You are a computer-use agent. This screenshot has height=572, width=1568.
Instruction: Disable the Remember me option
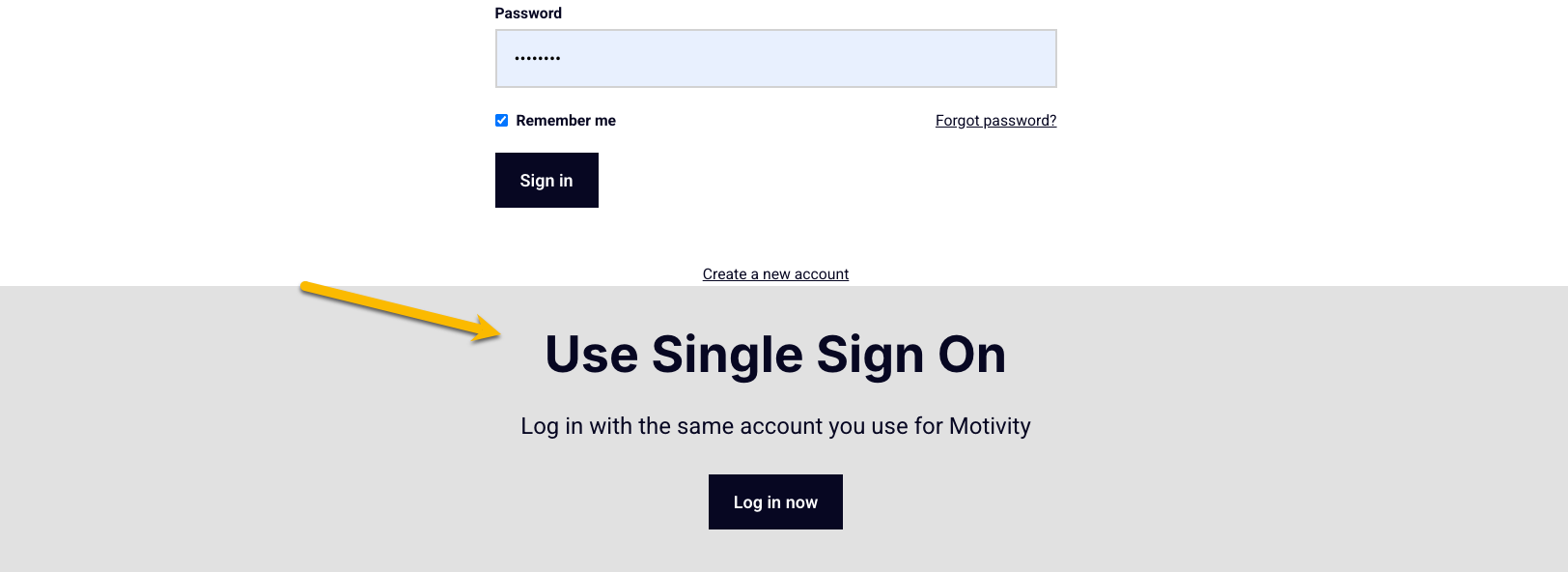(x=501, y=121)
